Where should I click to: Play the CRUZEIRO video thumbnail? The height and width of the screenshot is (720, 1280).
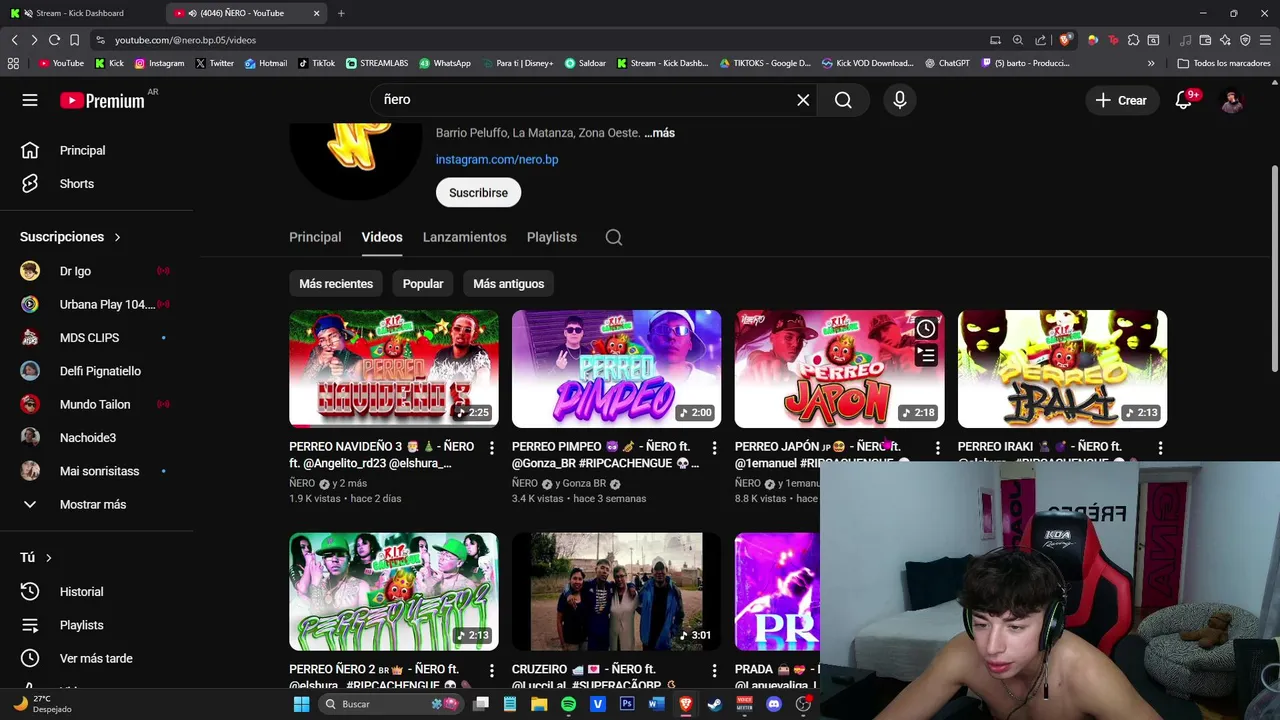616,591
